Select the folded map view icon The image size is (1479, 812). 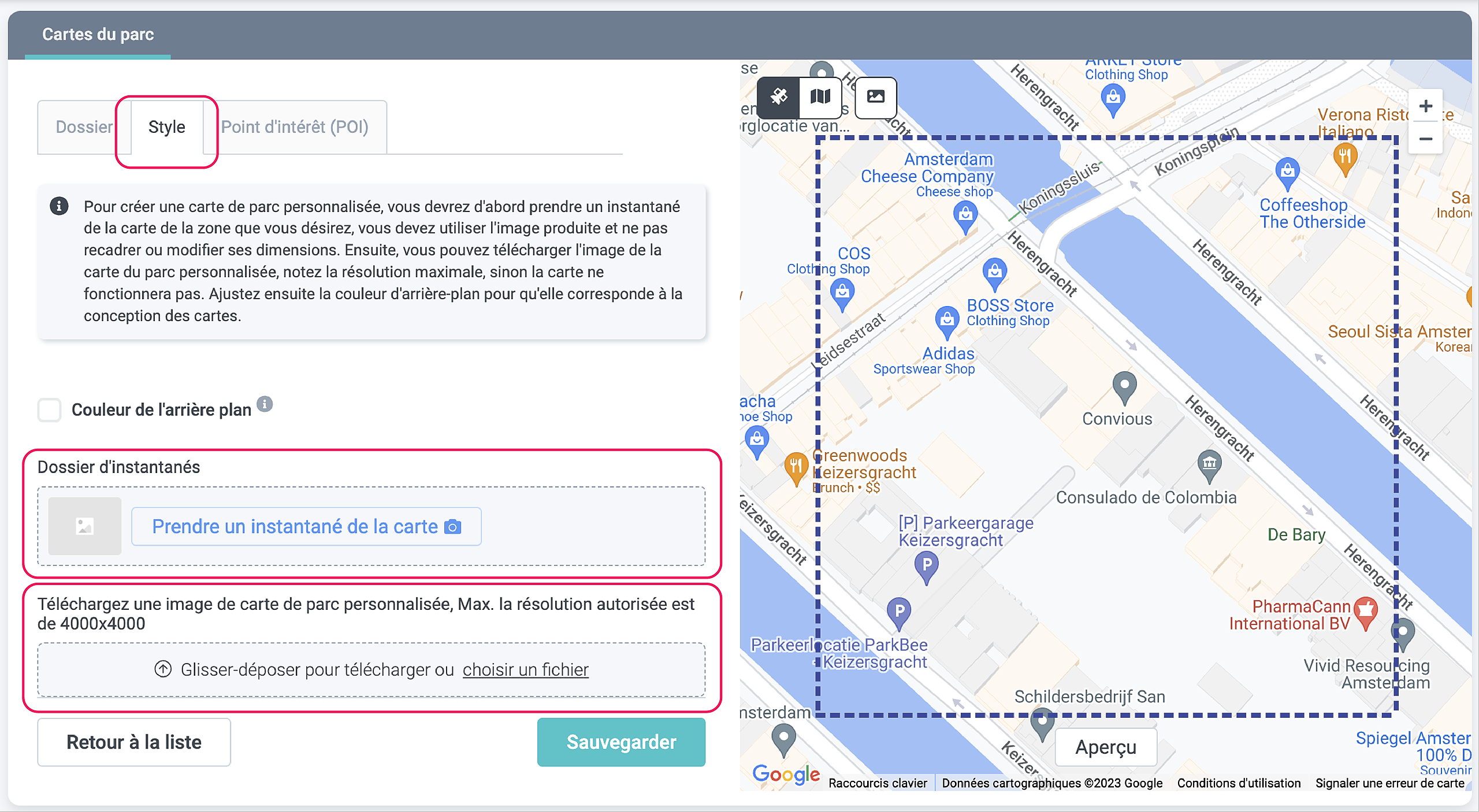(x=820, y=96)
